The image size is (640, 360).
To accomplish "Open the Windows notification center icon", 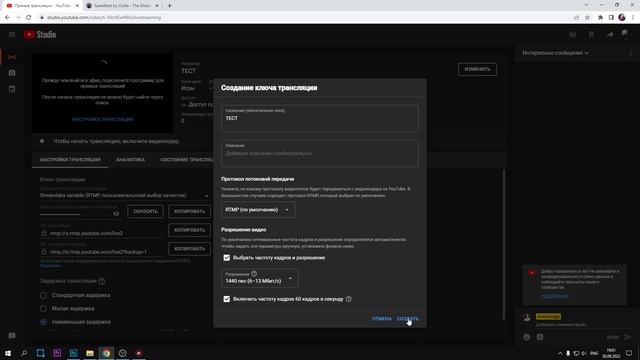I will (x=629, y=353).
